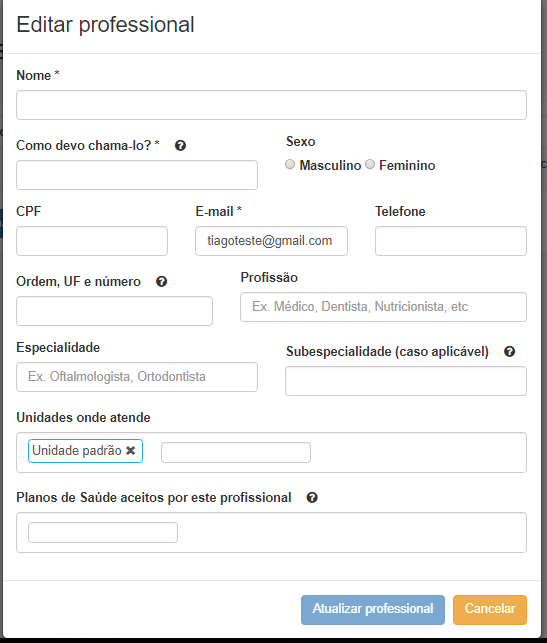Select the Feminino radio button
Screen dimensions: 547x643
coord(370,164)
